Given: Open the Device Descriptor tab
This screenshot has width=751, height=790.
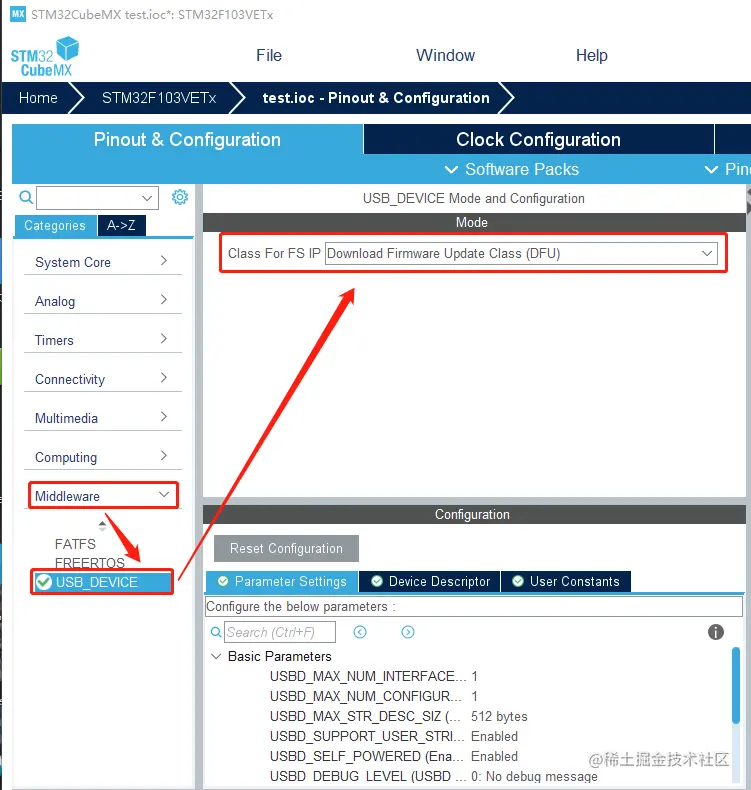Looking at the screenshot, I should [x=430, y=581].
